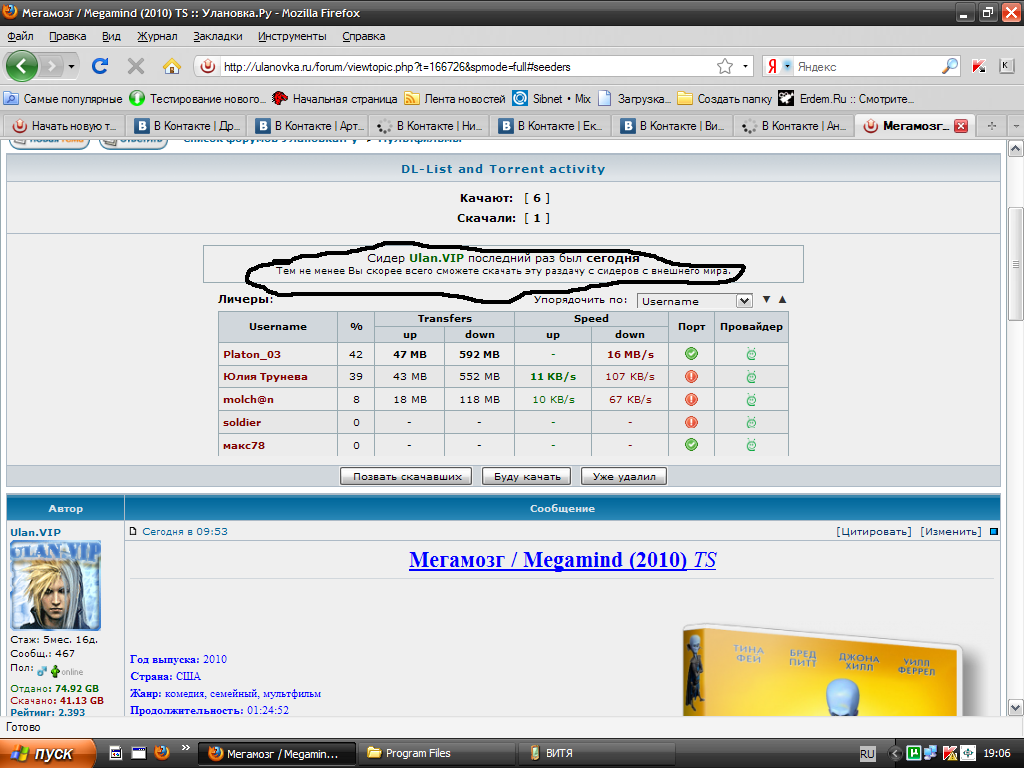Click the Уже удалил button
Image resolution: width=1024 pixels, height=768 pixels.
coord(624,476)
